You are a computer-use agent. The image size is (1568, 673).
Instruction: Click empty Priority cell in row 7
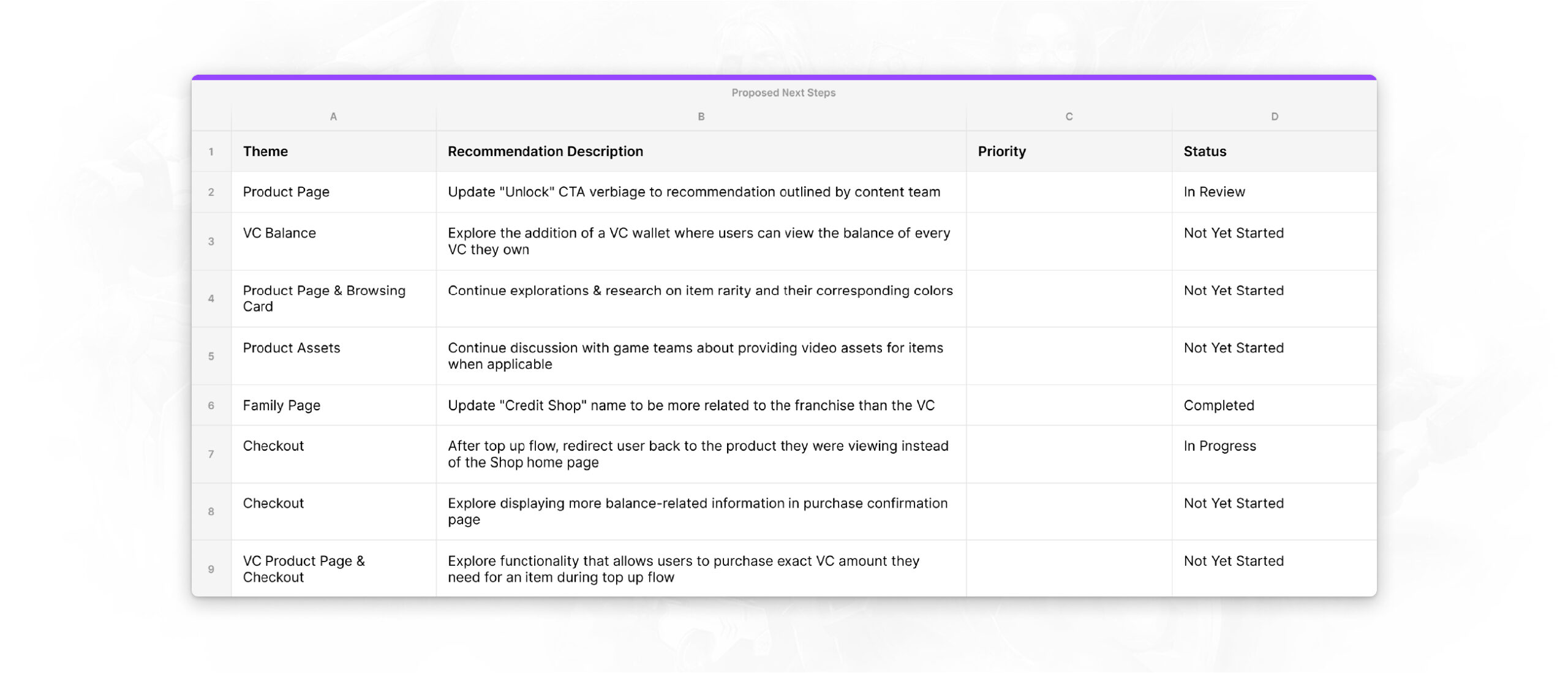pyautogui.click(x=1069, y=454)
